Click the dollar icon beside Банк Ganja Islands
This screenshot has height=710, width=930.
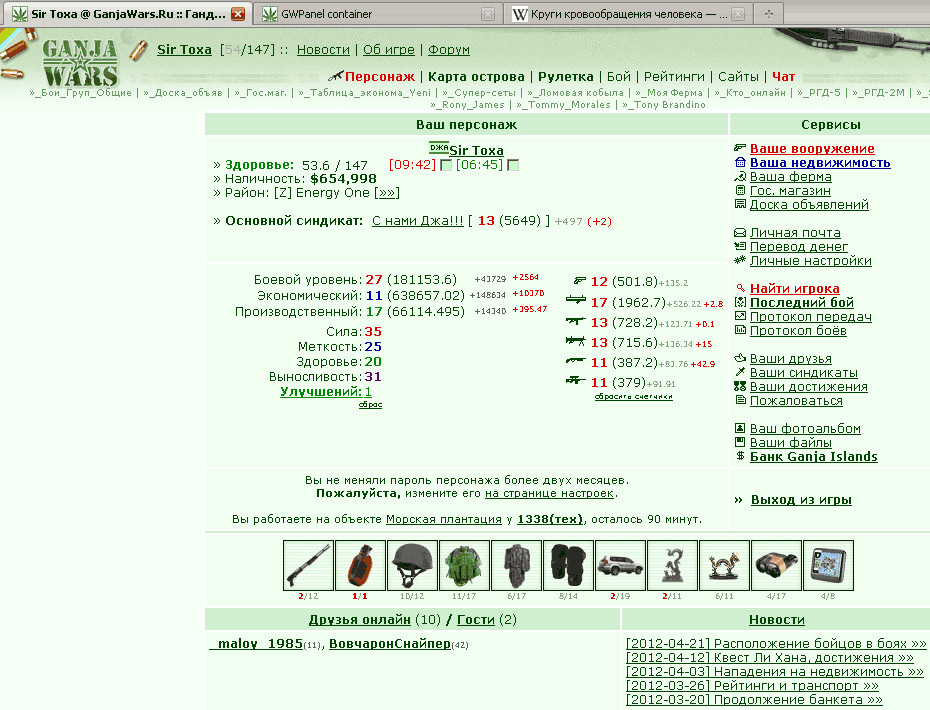(740, 456)
